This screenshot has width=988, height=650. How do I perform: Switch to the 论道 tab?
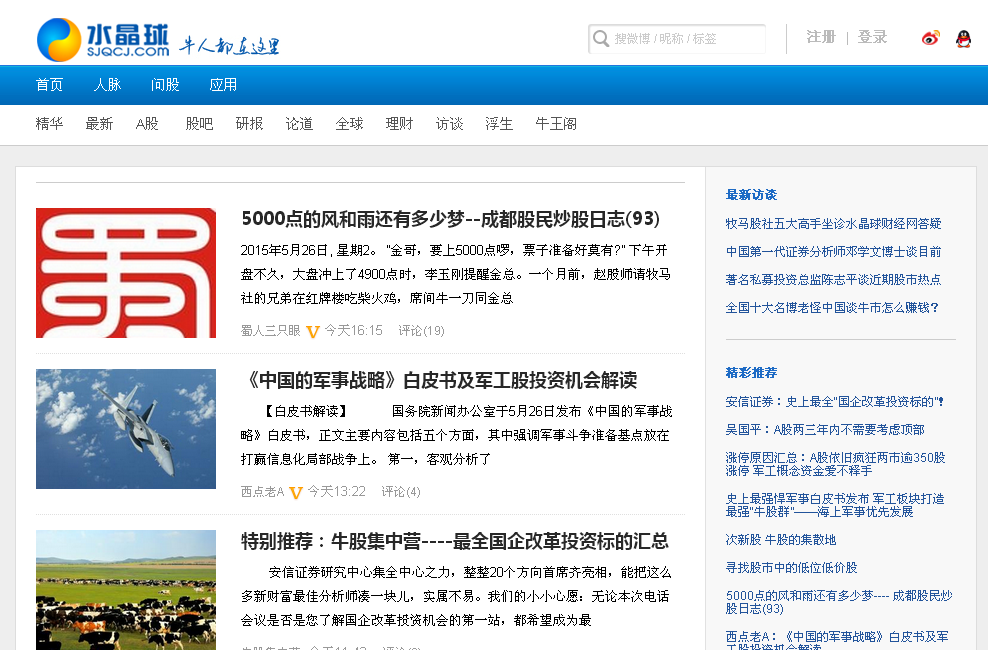[299, 124]
